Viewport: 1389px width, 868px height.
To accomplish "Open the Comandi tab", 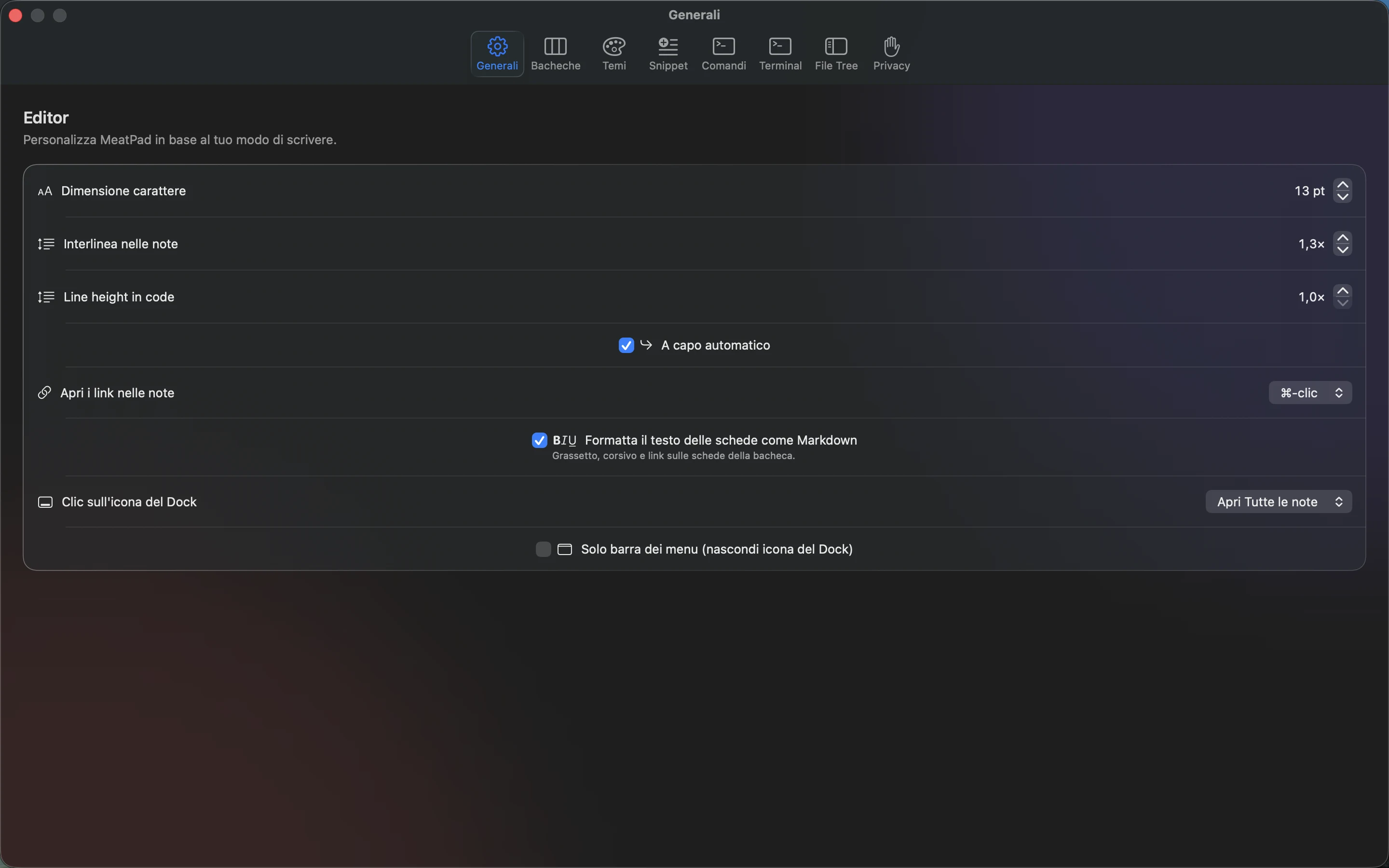I will tap(724, 54).
